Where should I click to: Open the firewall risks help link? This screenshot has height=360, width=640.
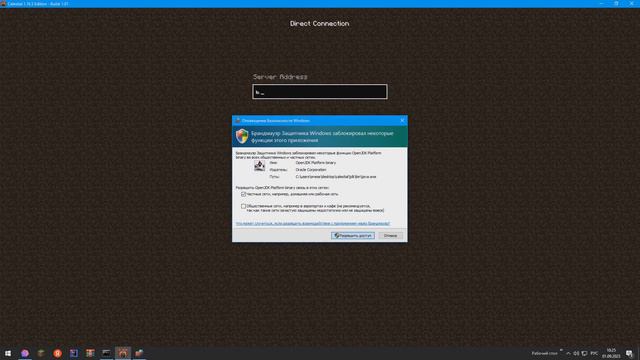tap(313, 223)
